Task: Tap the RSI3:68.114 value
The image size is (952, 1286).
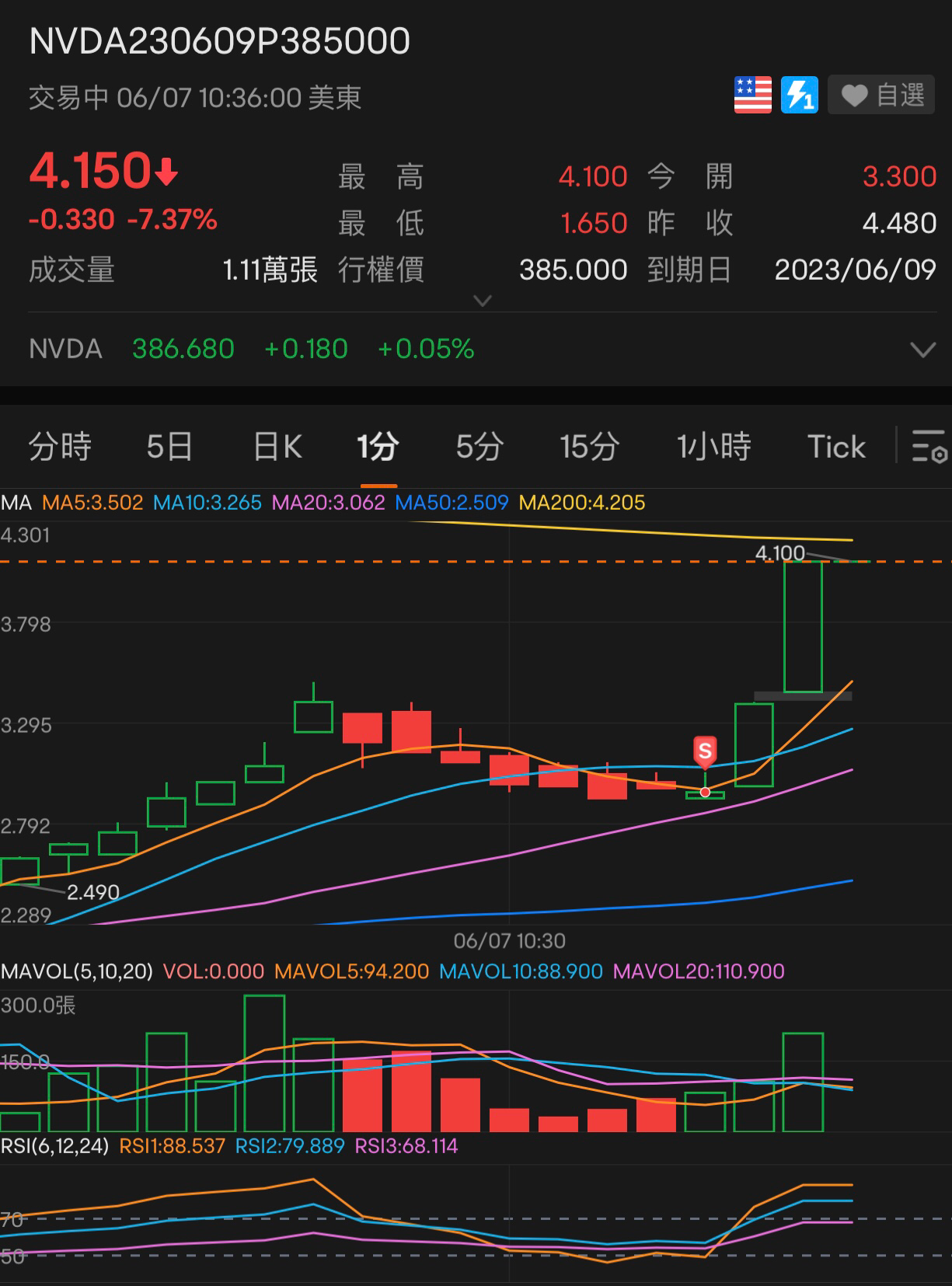Action: point(406,1146)
